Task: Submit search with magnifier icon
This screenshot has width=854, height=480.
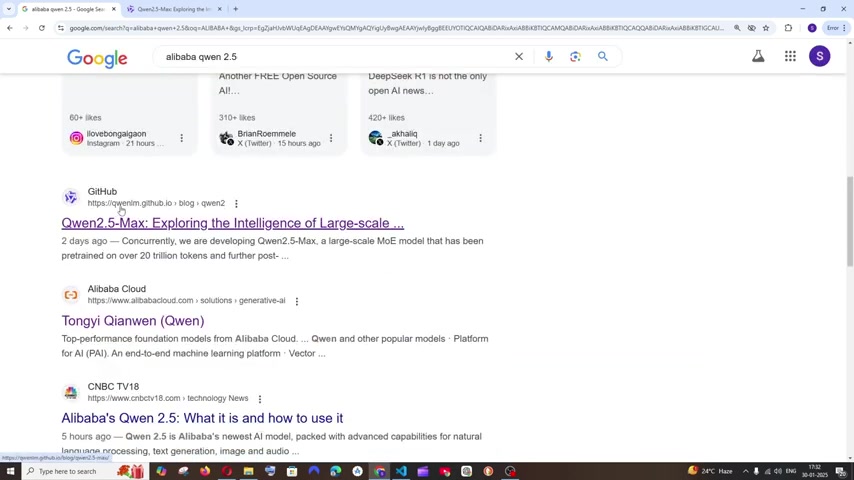Action: pyautogui.click(x=602, y=56)
